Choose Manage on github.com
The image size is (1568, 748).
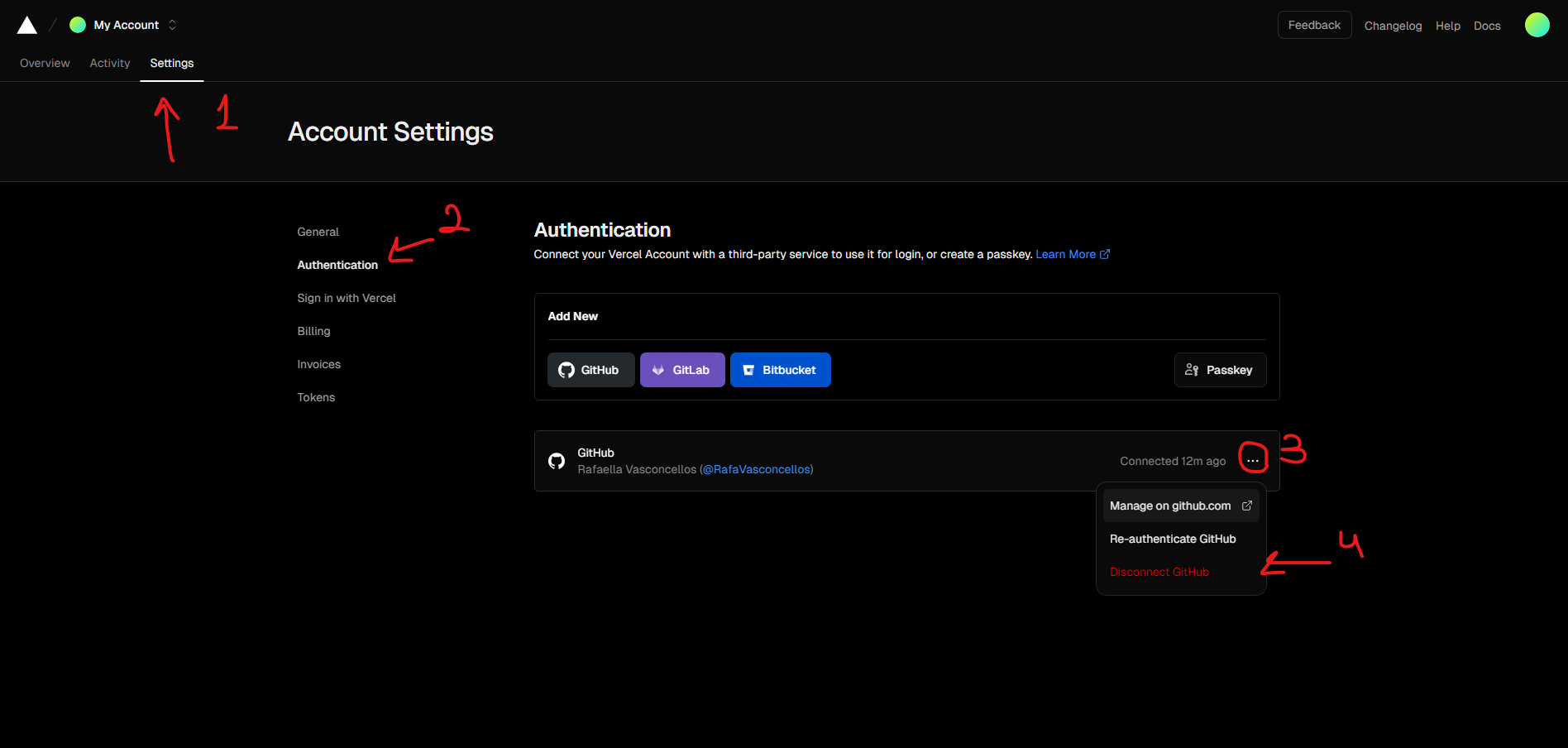click(x=1181, y=506)
